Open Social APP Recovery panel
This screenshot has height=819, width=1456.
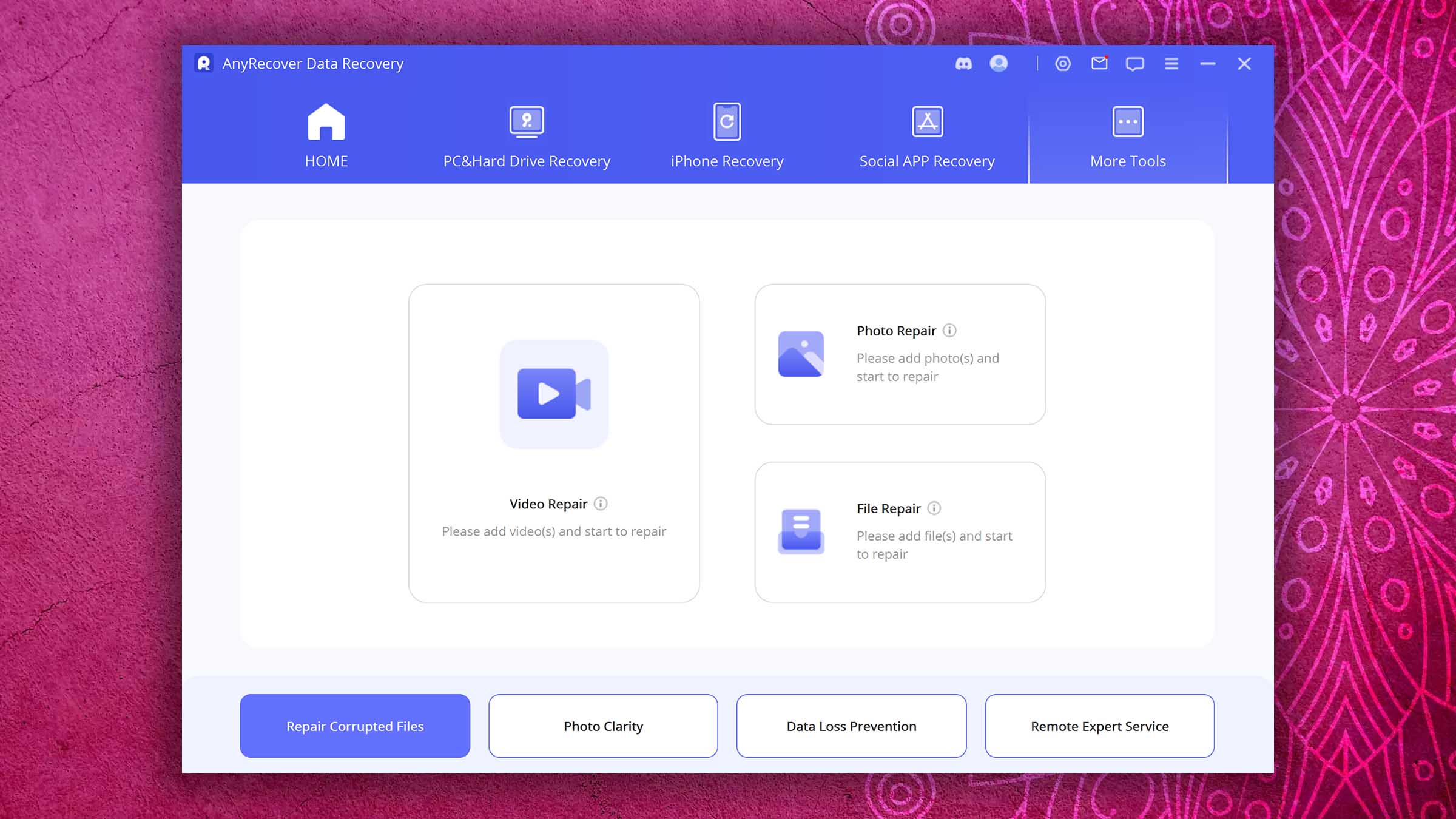click(x=926, y=135)
